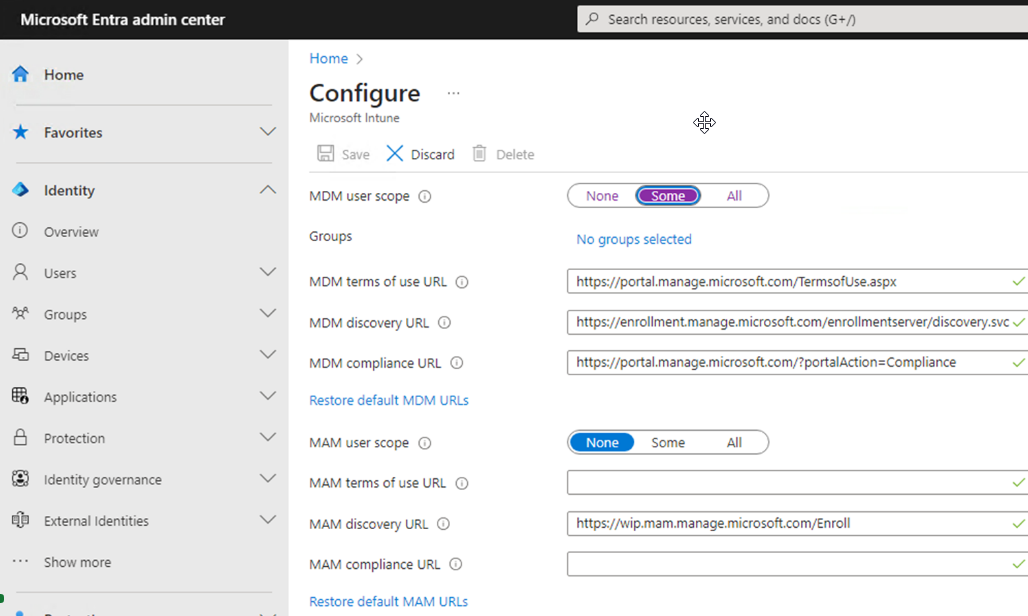The height and width of the screenshot is (616, 1028).
Task: Click info icon next to MDM discovery URL
Action: tap(444, 323)
